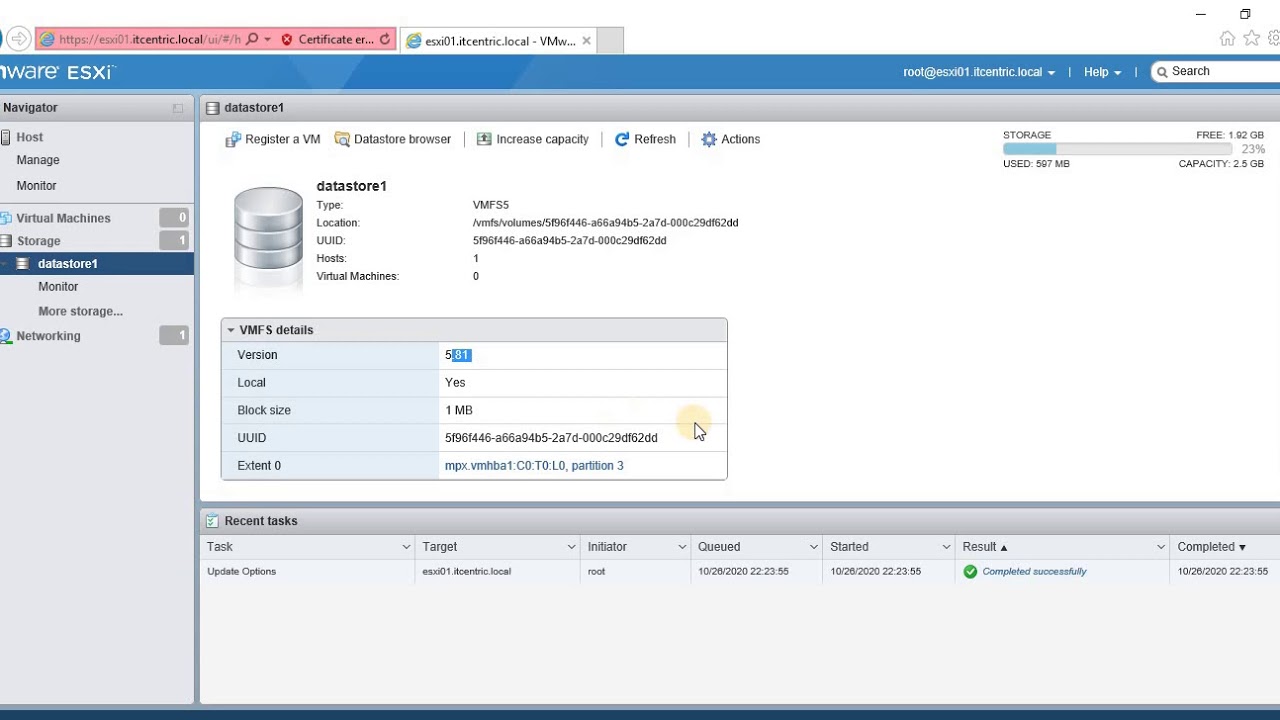
Task: Open the Actions gear menu
Action: (x=731, y=140)
